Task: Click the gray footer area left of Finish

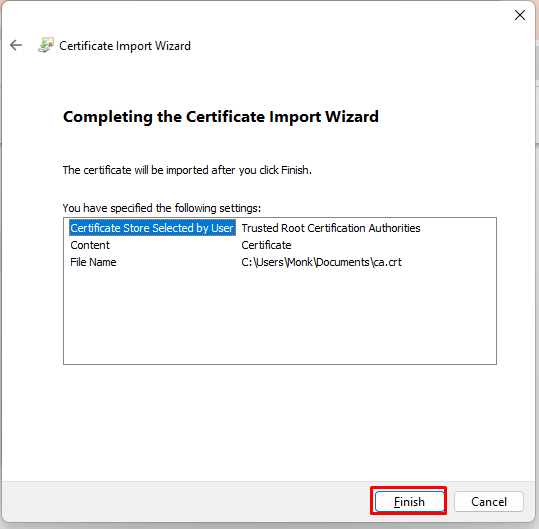Action: (186, 502)
